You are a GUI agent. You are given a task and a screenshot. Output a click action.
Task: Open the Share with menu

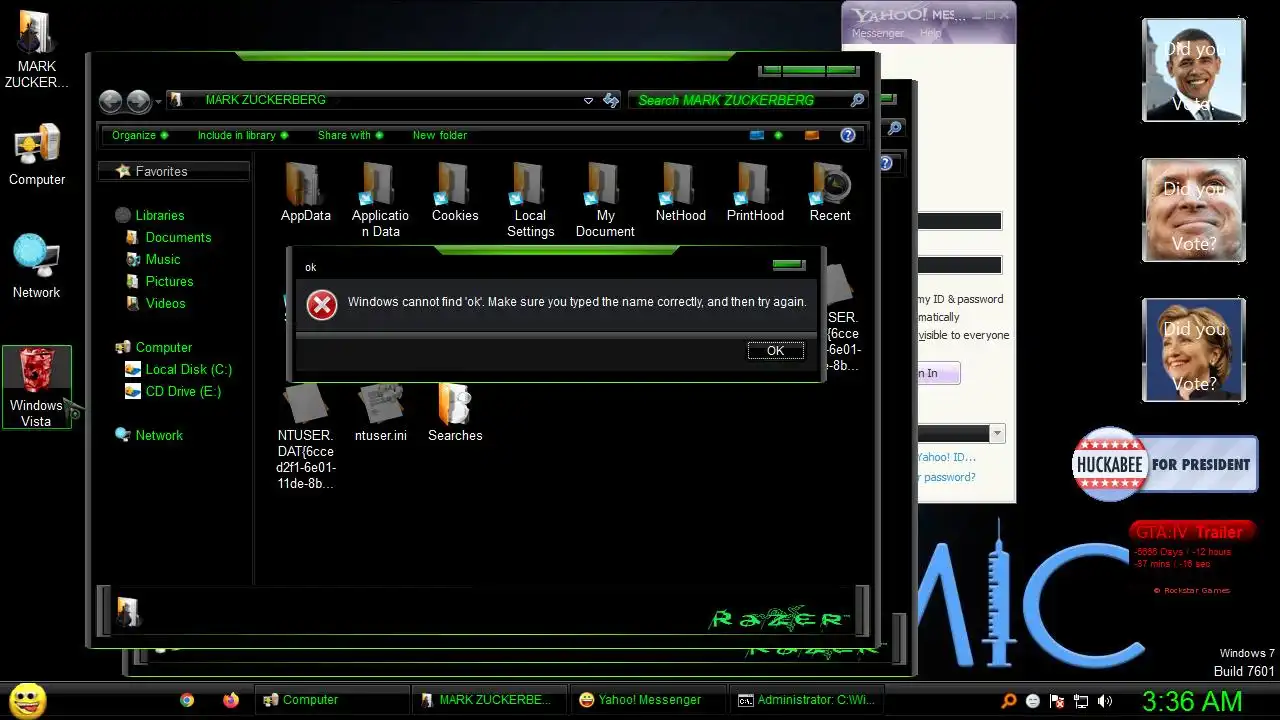pyautogui.click(x=351, y=135)
